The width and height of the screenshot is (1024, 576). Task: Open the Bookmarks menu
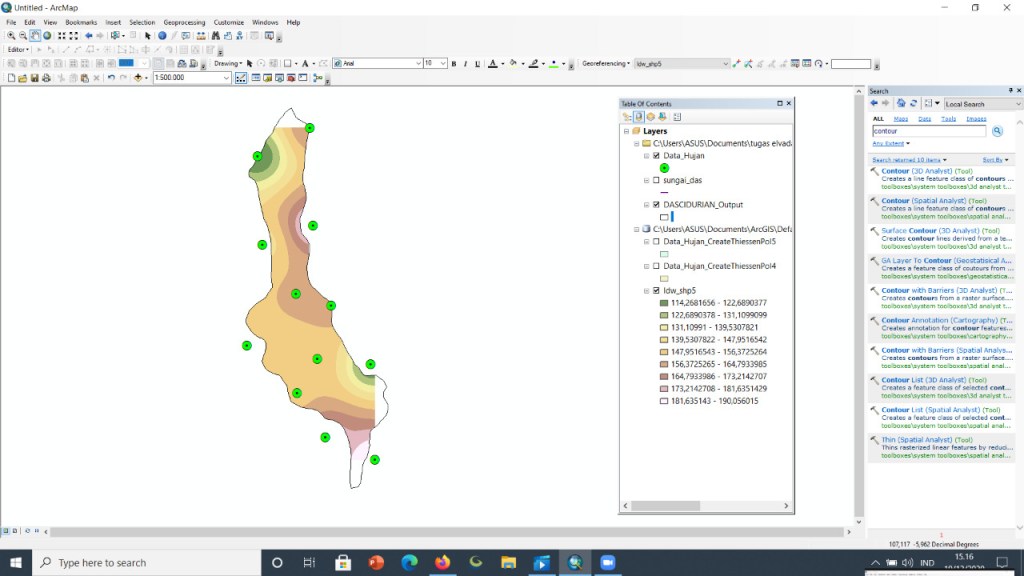(x=81, y=22)
